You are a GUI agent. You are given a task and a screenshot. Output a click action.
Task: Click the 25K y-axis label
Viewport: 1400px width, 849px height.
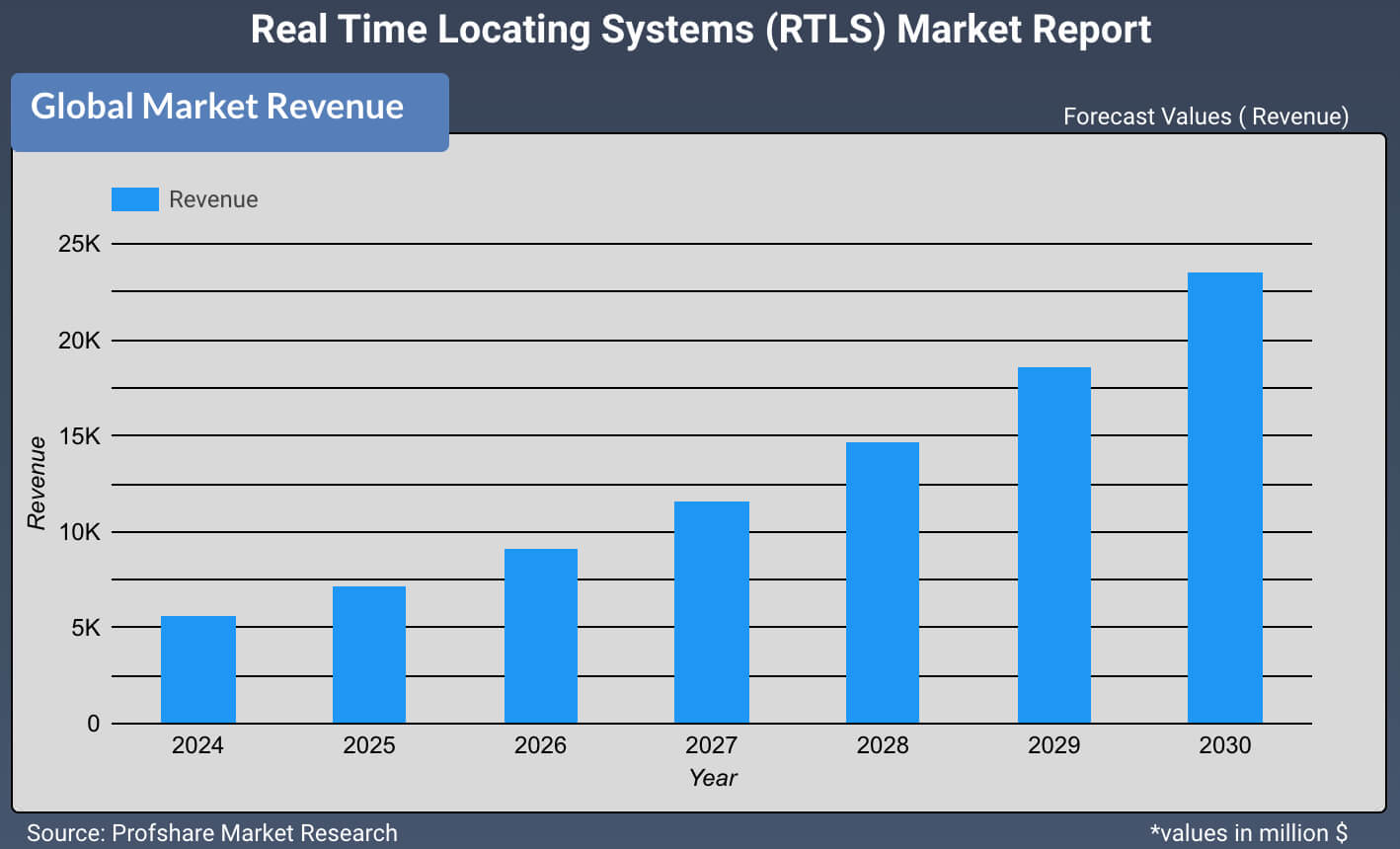click(x=79, y=244)
